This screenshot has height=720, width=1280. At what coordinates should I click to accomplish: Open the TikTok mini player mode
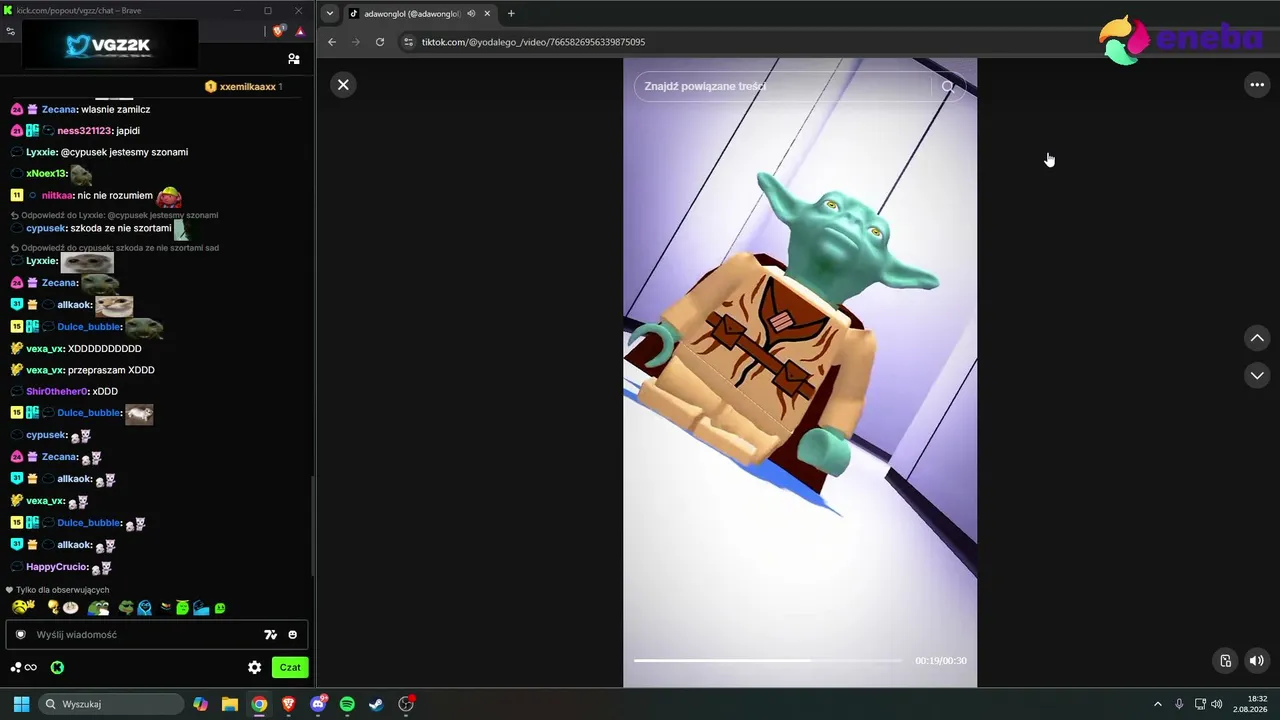pyautogui.click(x=1225, y=660)
